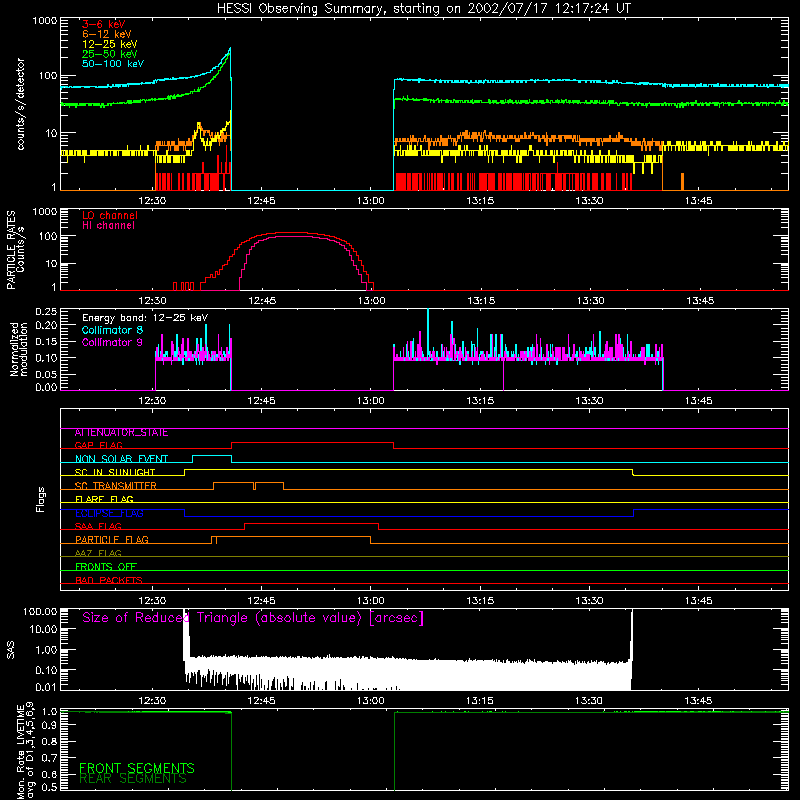The width and height of the screenshot is (800, 800).
Task: Click the LO channel legend label
Action: 110,215
